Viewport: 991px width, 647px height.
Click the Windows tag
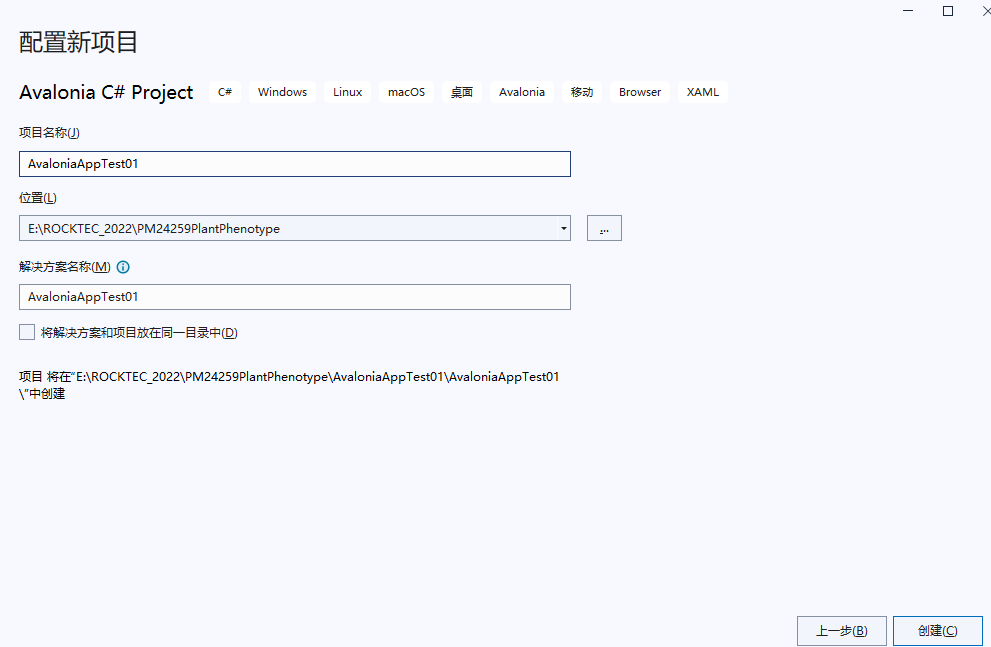pyautogui.click(x=283, y=92)
